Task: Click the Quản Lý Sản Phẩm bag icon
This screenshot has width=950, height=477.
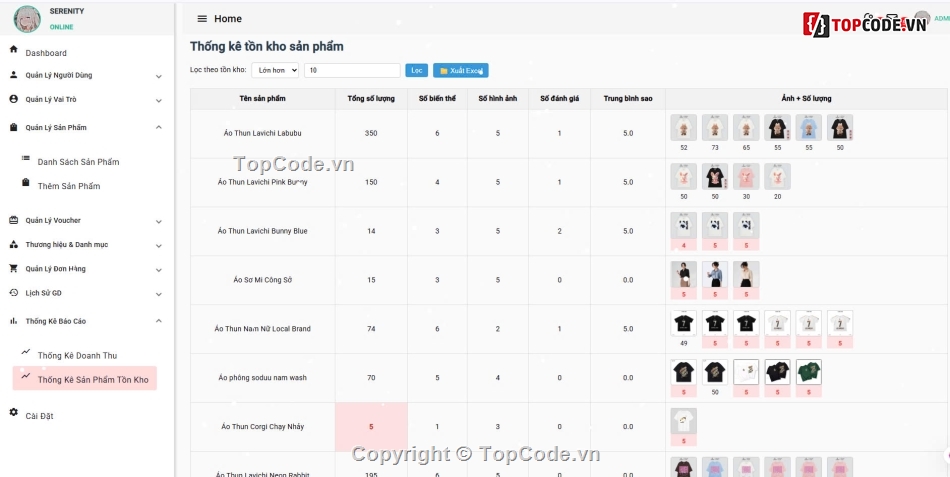Action: coord(13,127)
